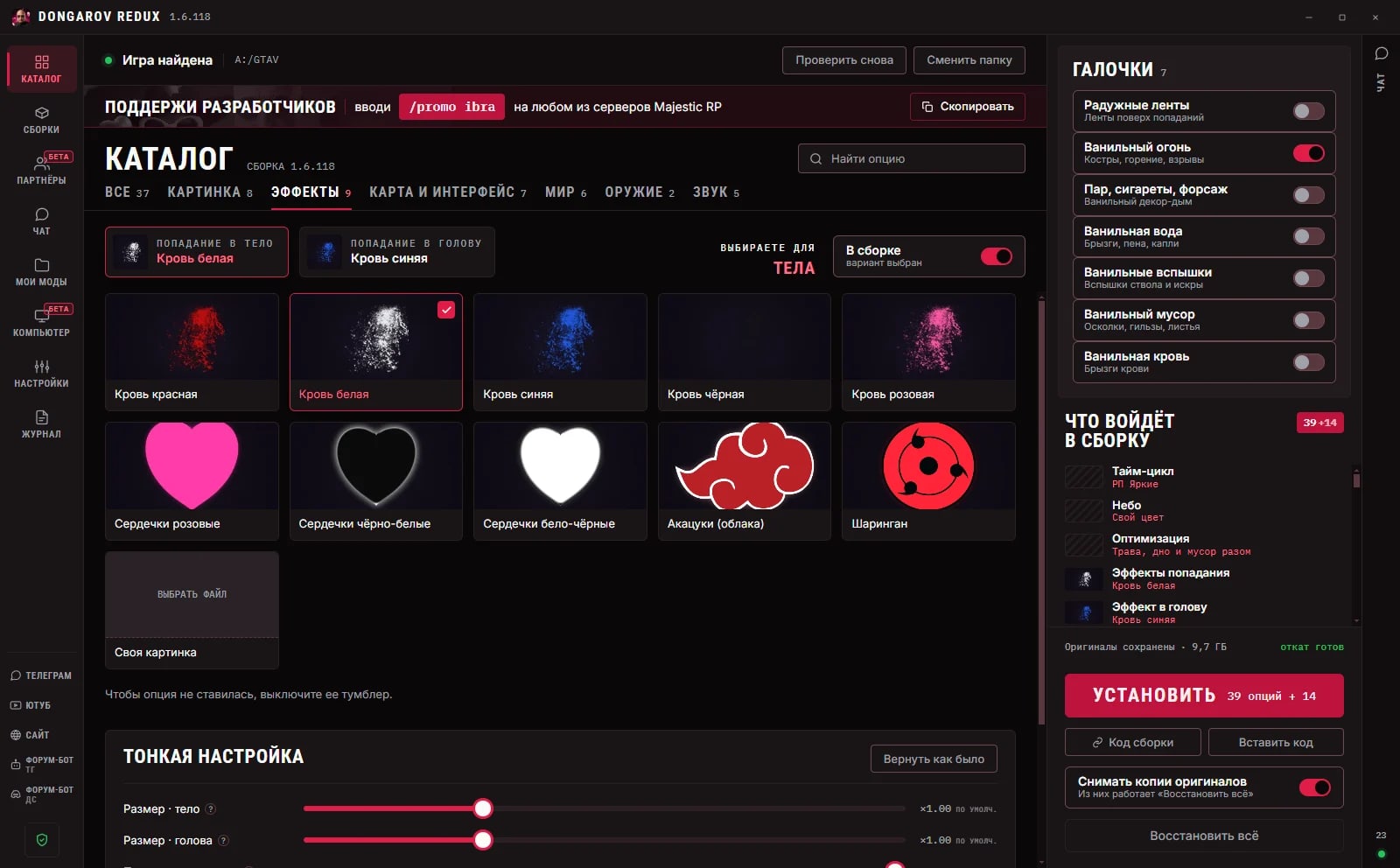Open the Сайт link
This screenshot has height=868, width=1400.
tap(30, 735)
